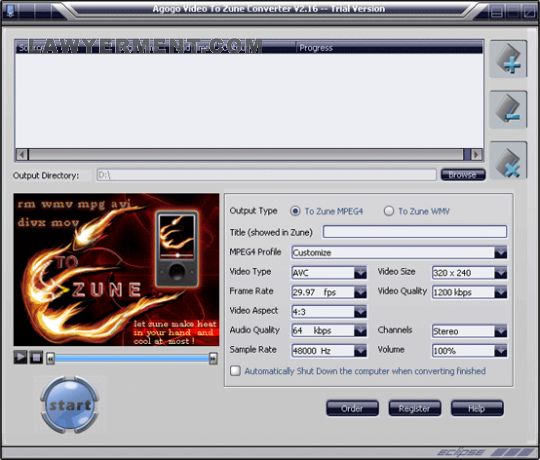The height and width of the screenshot is (460, 540).
Task: Click the blue preview progress slider
Action: tap(132, 359)
